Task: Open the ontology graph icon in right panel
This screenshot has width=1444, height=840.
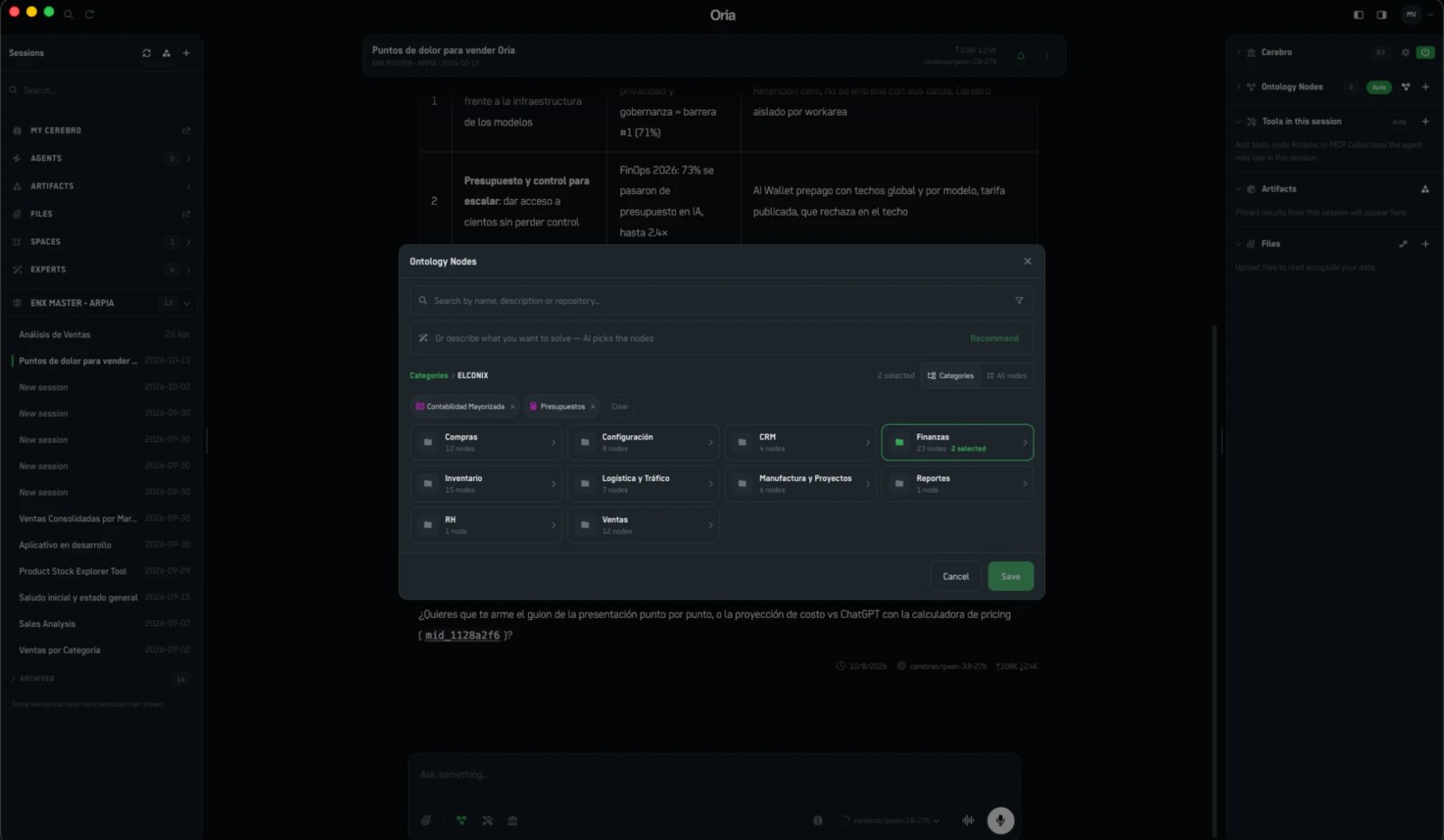Action: pos(1405,88)
